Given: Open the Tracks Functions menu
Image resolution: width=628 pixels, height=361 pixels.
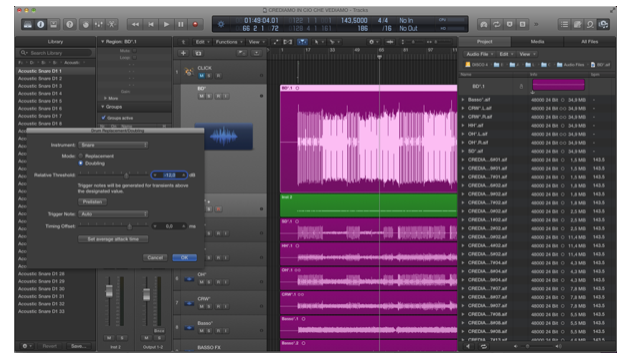Looking at the screenshot, I should coord(228,42).
